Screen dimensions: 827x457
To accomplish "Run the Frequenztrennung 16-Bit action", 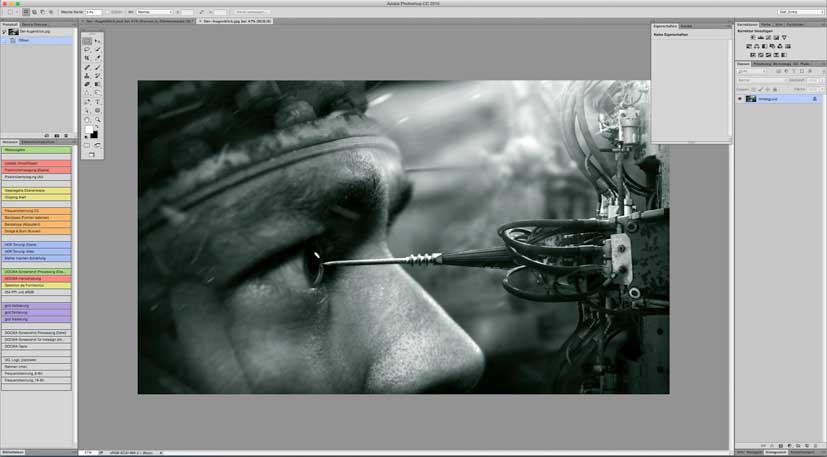I will (36, 380).
